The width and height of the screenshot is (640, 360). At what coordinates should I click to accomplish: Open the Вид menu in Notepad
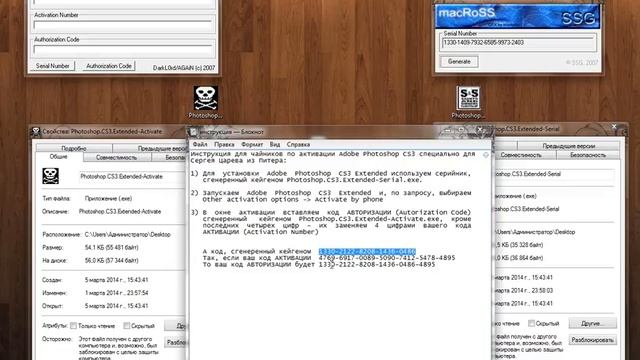[x=275, y=144]
